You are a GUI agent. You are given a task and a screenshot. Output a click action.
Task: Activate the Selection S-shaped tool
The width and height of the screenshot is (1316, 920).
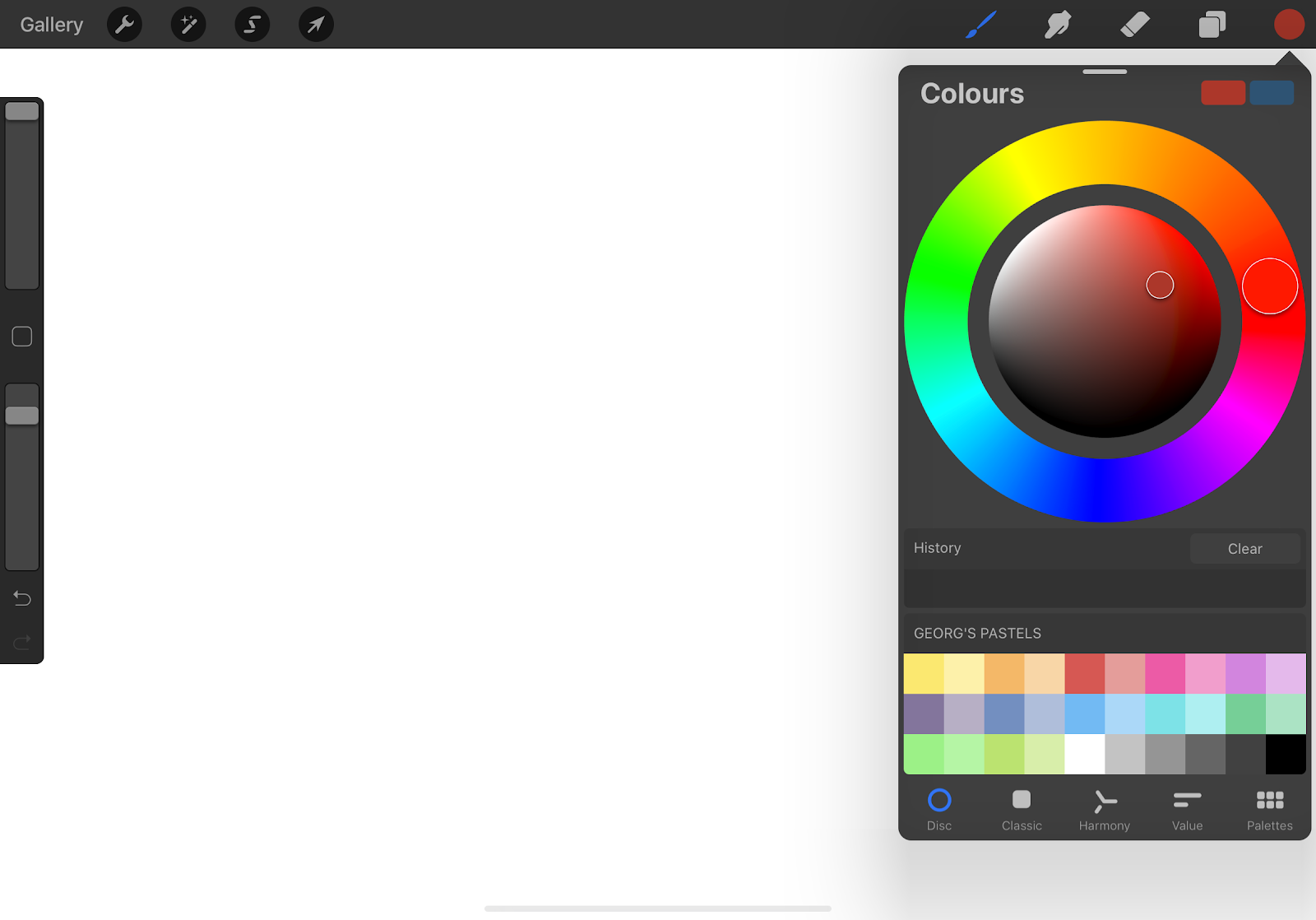coord(253,25)
